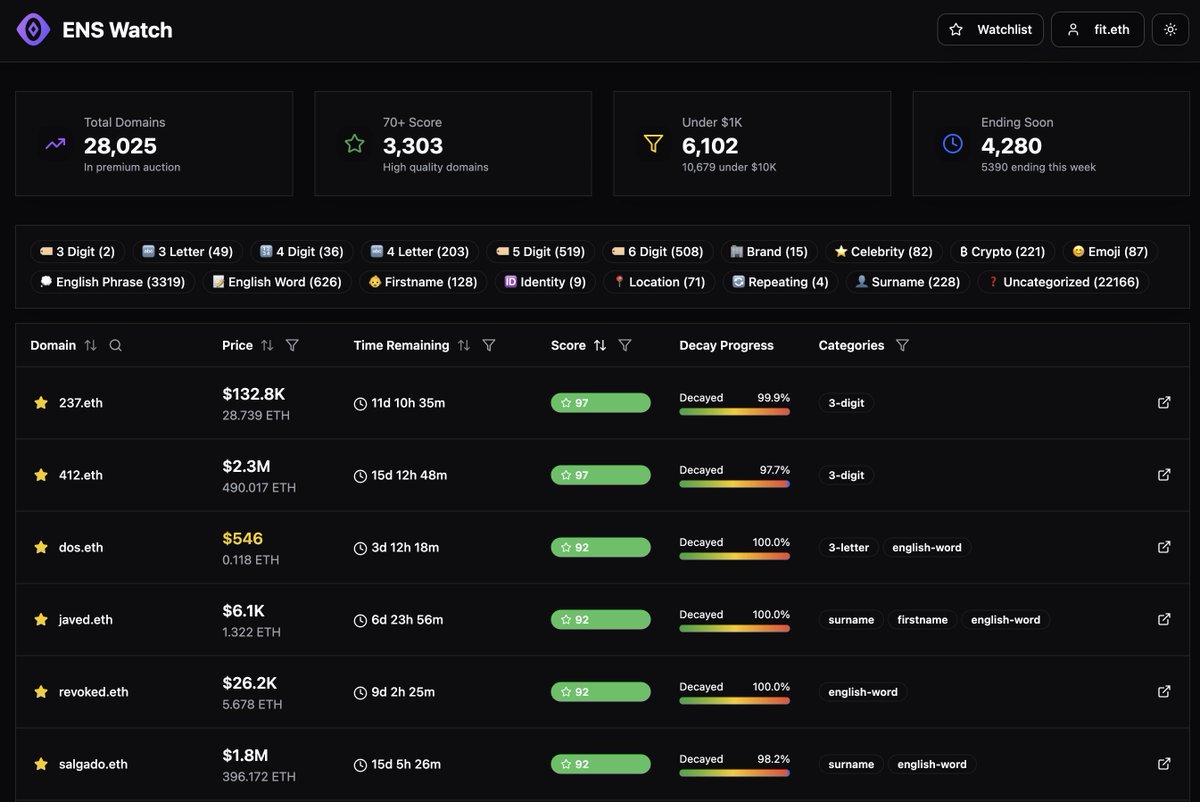Open external link for 237.eth

click(1164, 403)
